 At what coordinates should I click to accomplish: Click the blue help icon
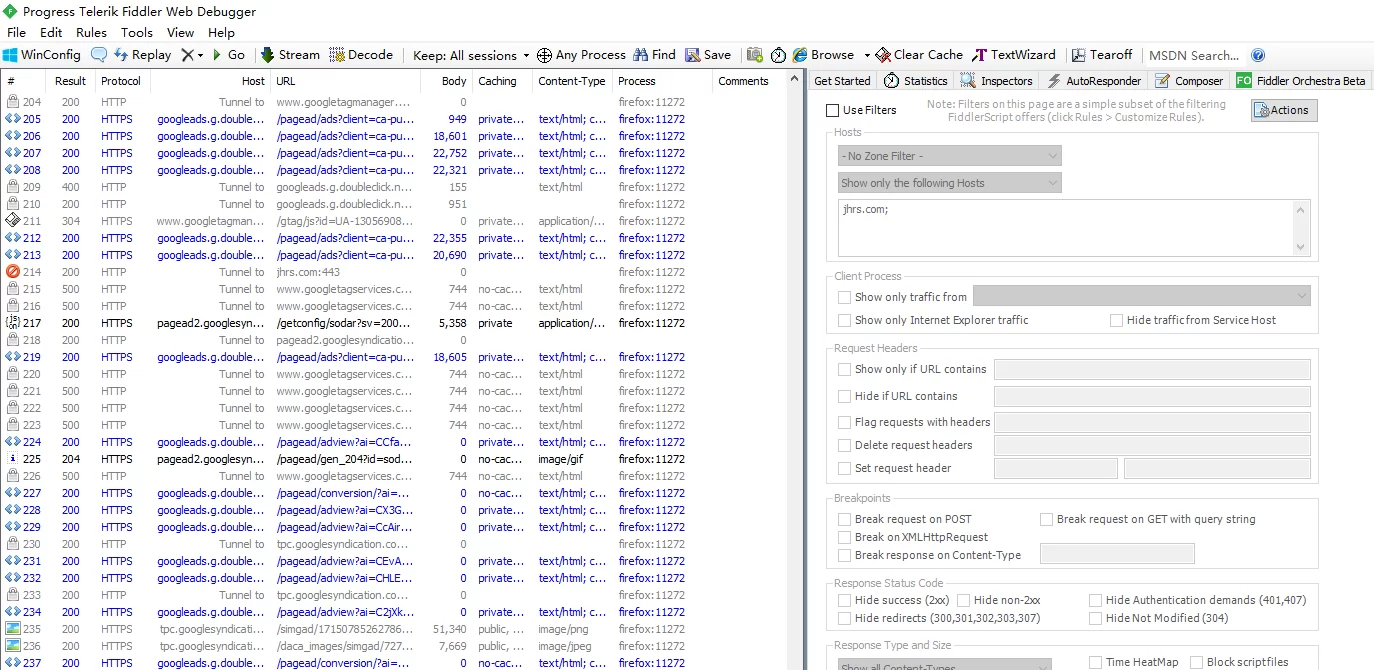tap(1258, 55)
